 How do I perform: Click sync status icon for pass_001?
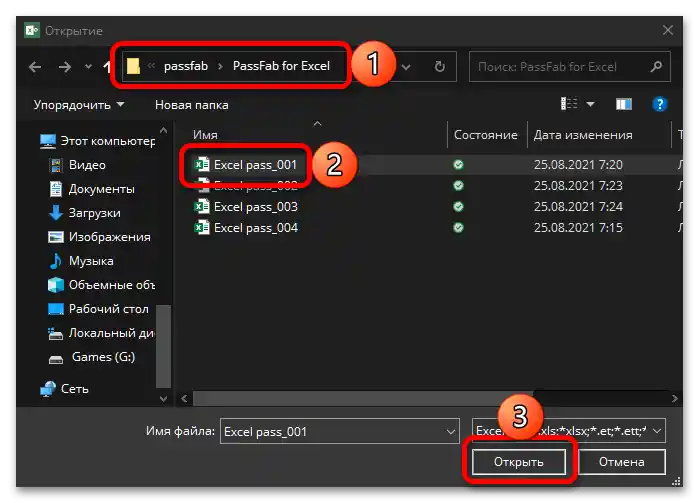pos(458,165)
